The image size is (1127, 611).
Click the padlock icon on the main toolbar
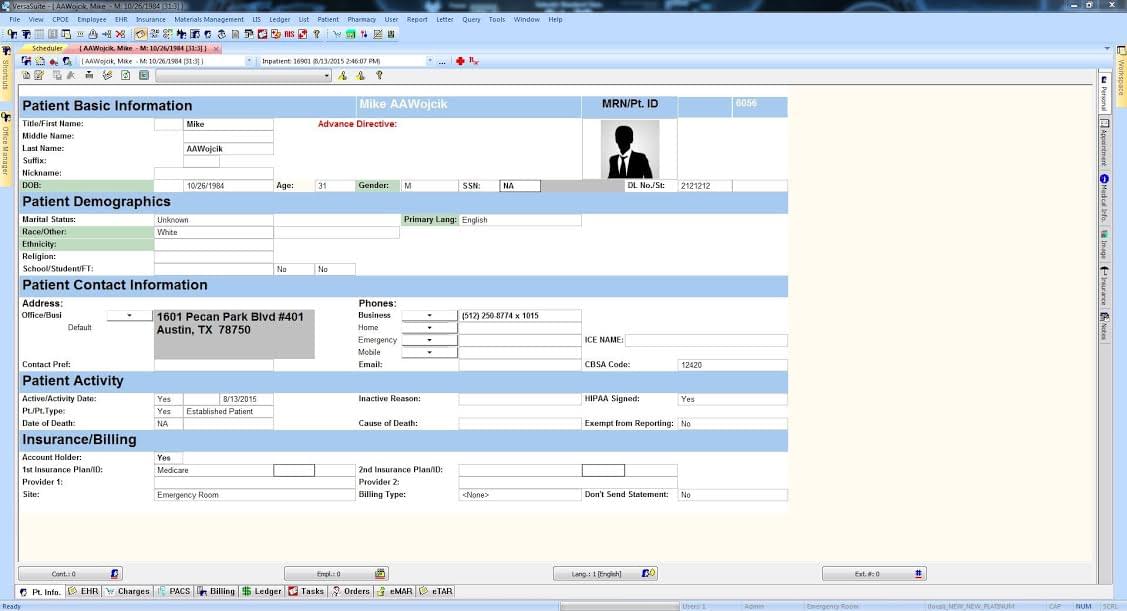click(91, 32)
